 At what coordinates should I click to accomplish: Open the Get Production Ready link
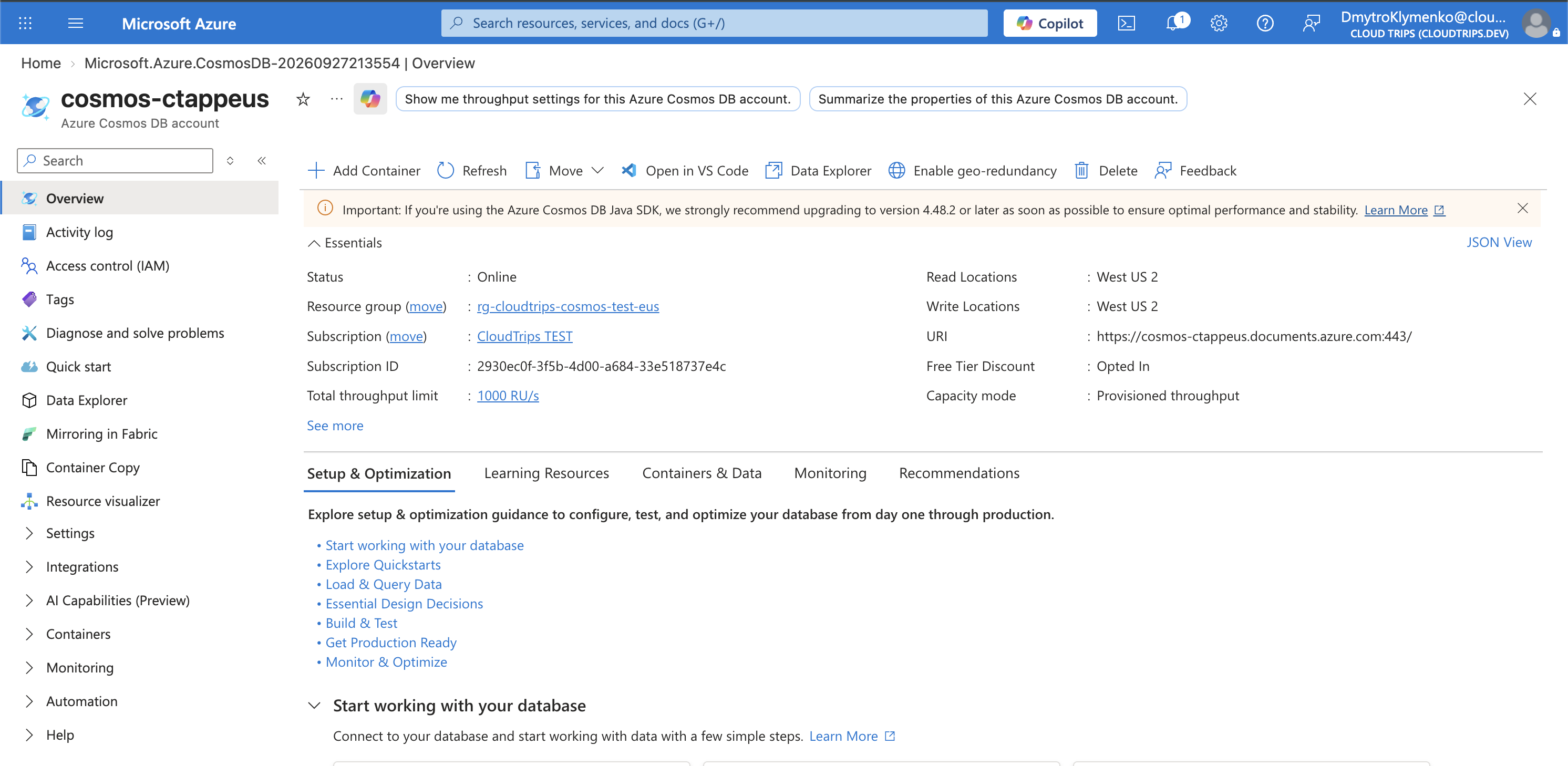tap(391, 643)
